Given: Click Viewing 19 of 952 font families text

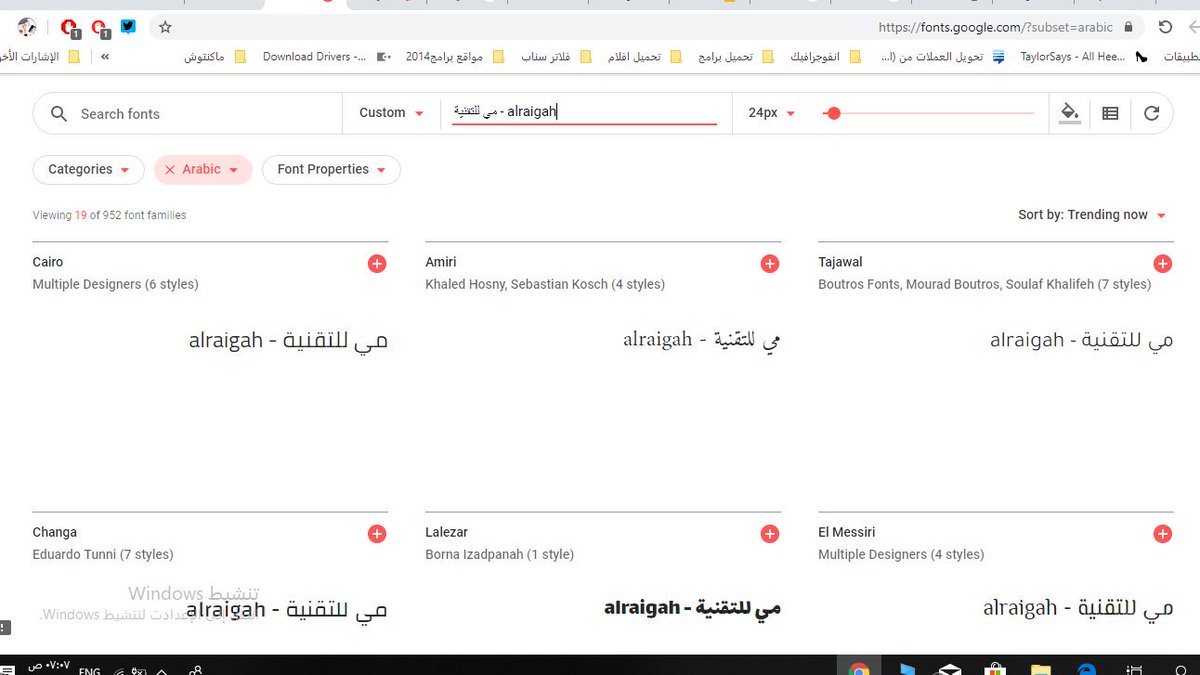Looking at the screenshot, I should [109, 215].
